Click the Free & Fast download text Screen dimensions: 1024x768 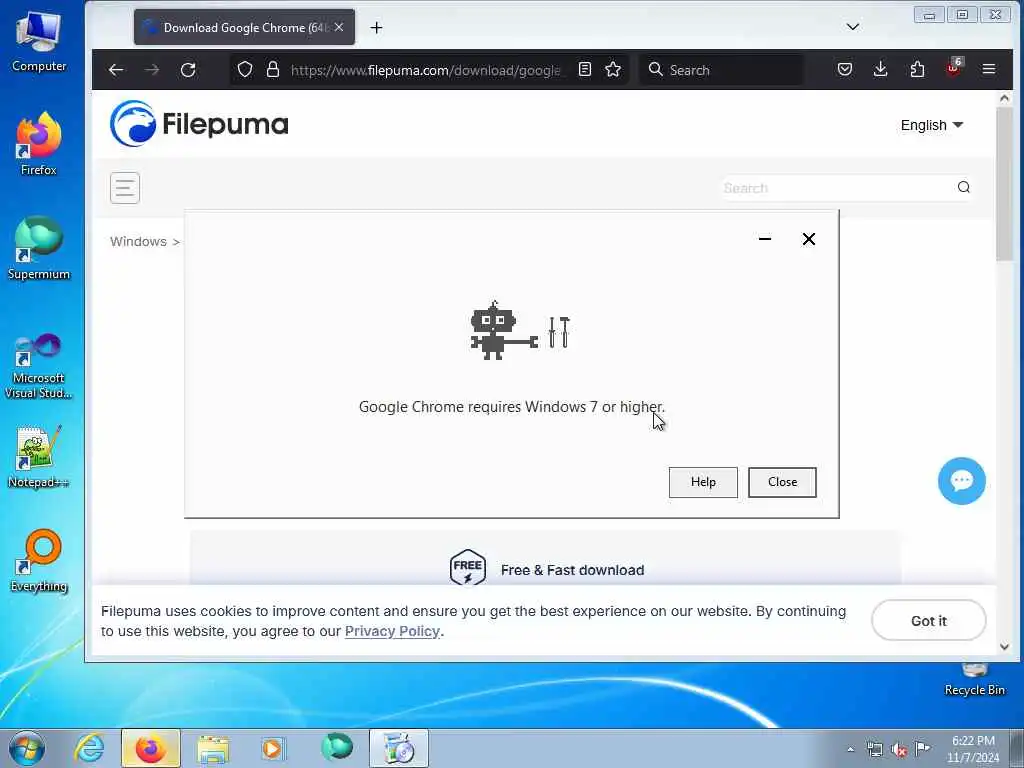click(x=572, y=570)
